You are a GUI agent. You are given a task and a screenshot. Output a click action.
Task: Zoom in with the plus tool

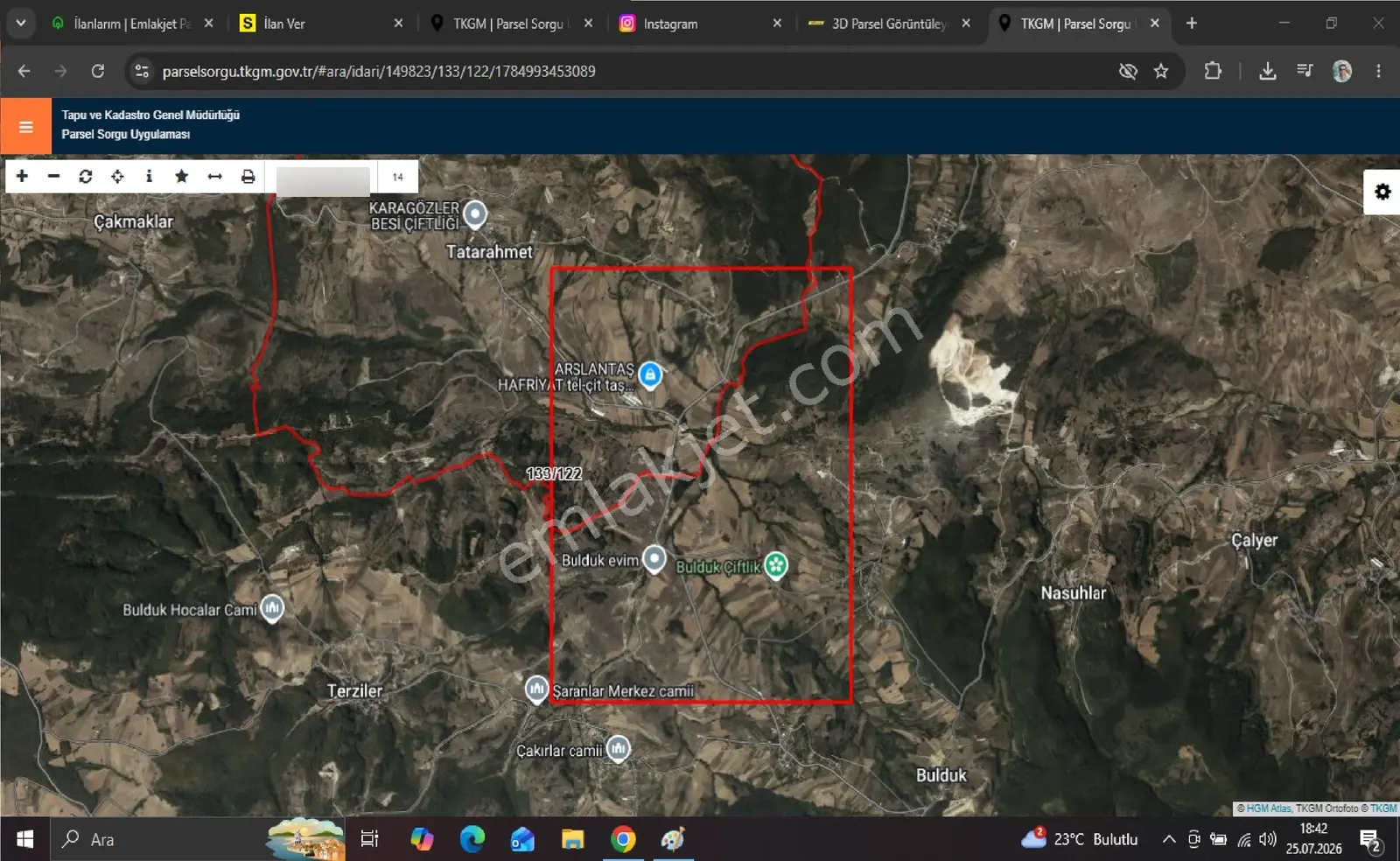click(22, 176)
